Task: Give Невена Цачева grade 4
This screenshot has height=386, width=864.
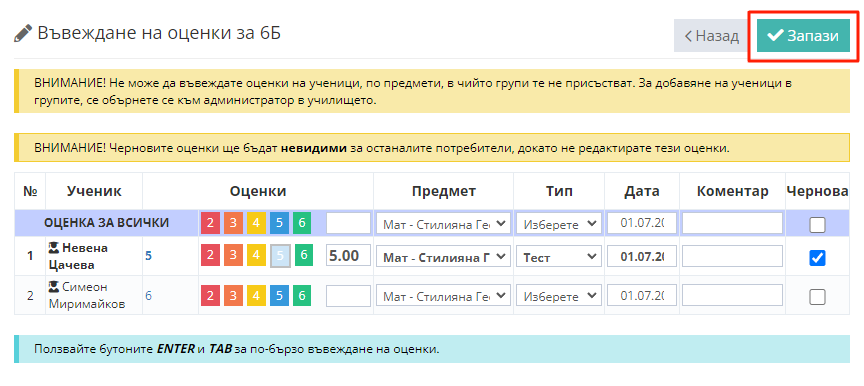Action: click(256, 255)
